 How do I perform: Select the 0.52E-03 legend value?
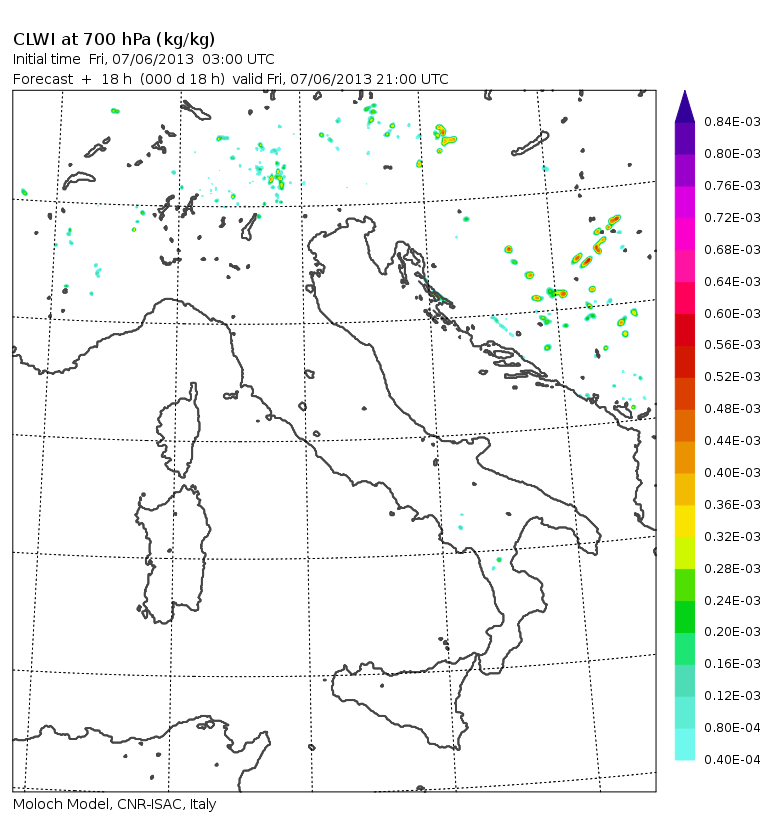click(x=732, y=377)
